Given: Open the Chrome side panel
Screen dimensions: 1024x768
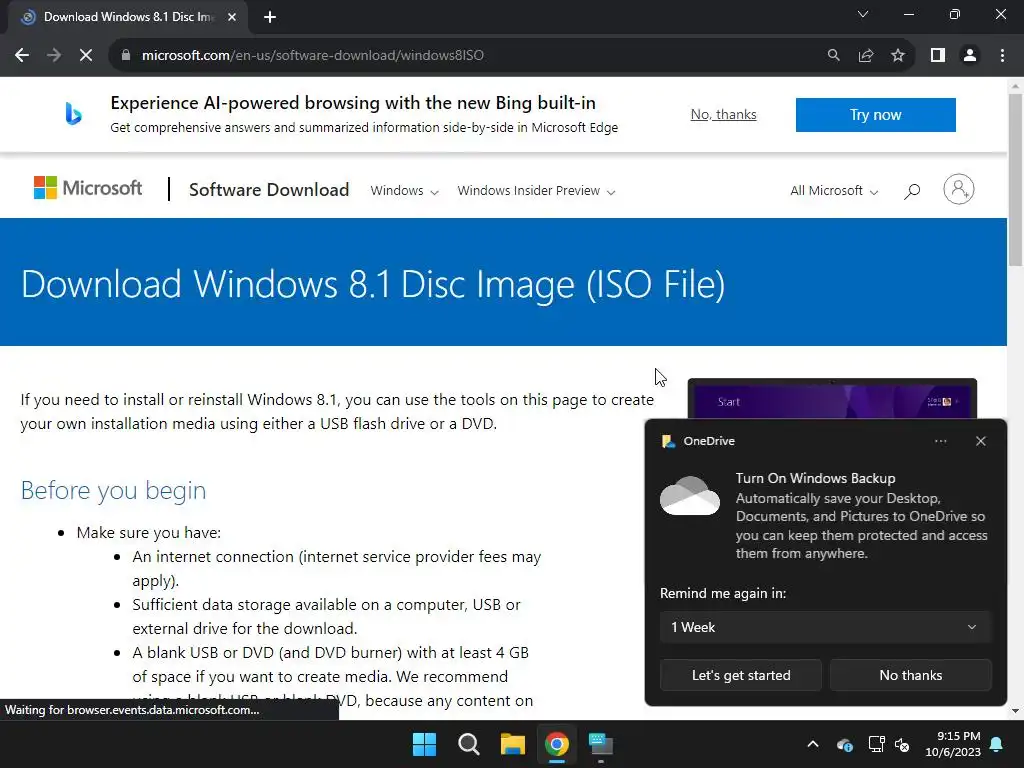Looking at the screenshot, I should point(938,56).
